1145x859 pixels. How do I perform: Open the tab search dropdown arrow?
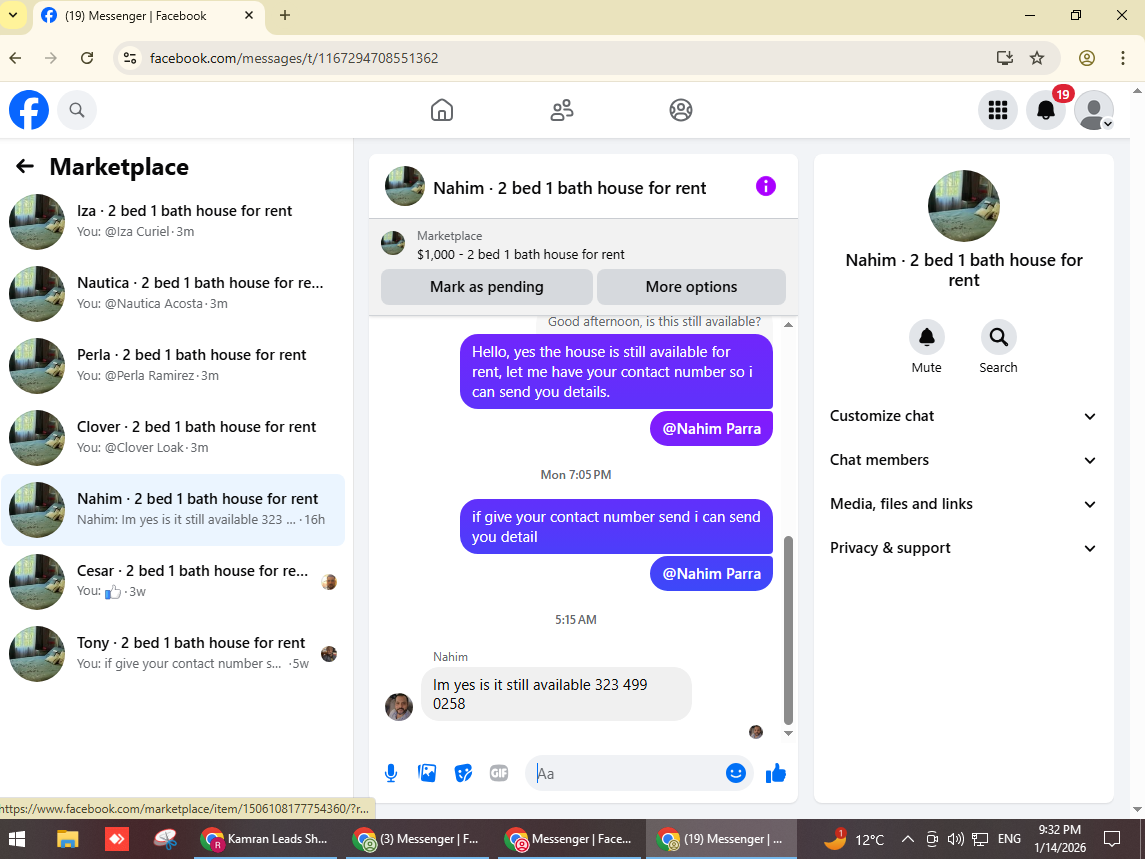(12, 15)
